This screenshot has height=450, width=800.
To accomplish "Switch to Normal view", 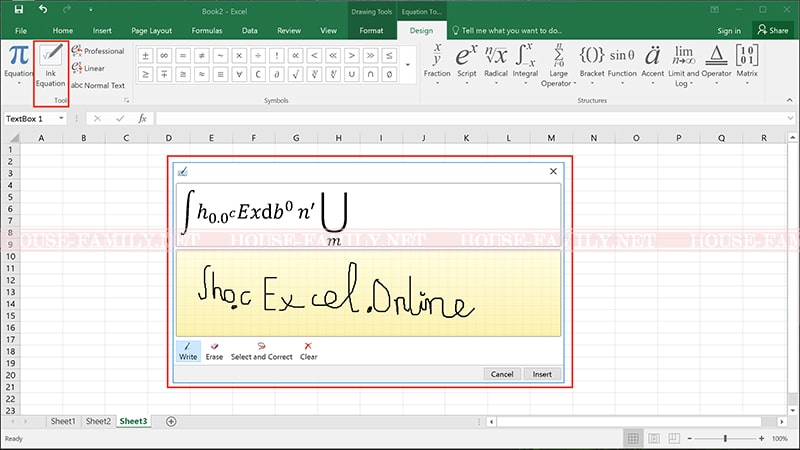I will [x=633, y=438].
